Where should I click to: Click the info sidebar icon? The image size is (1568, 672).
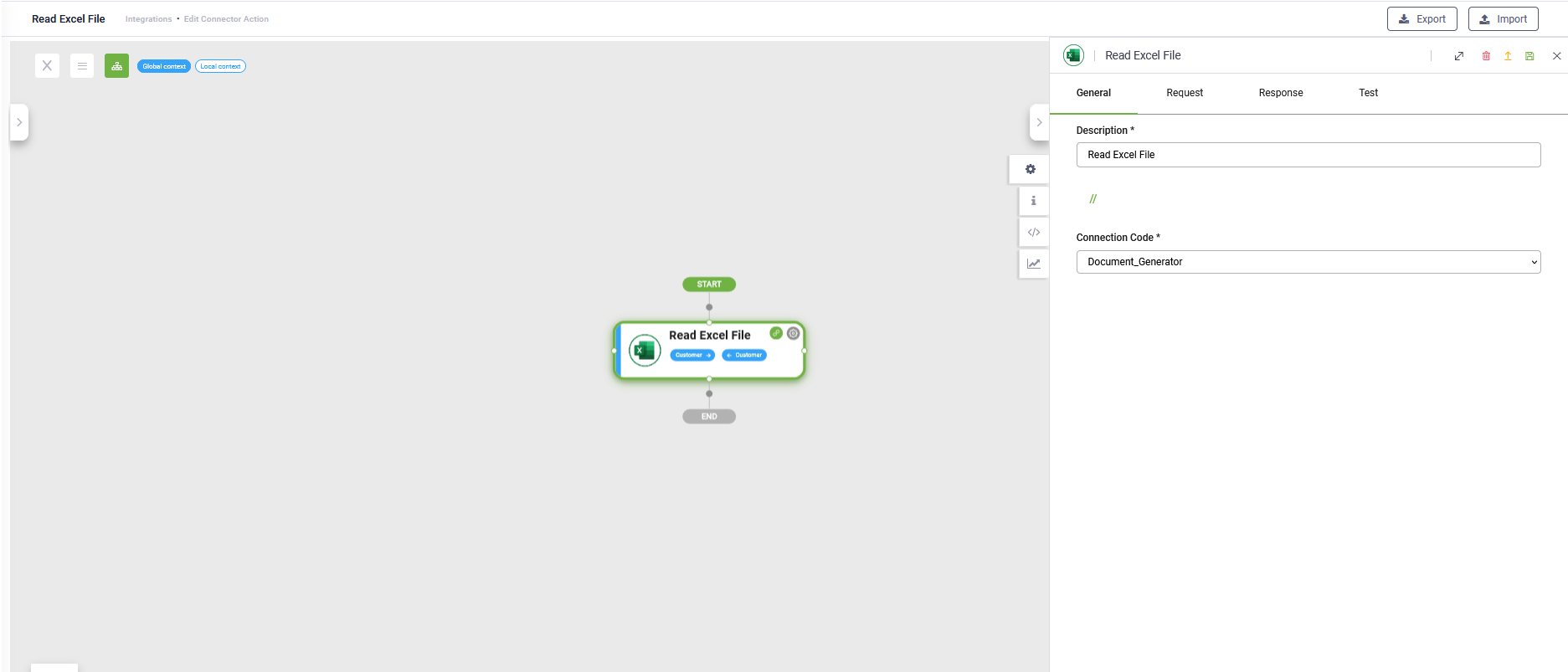click(1034, 201)
